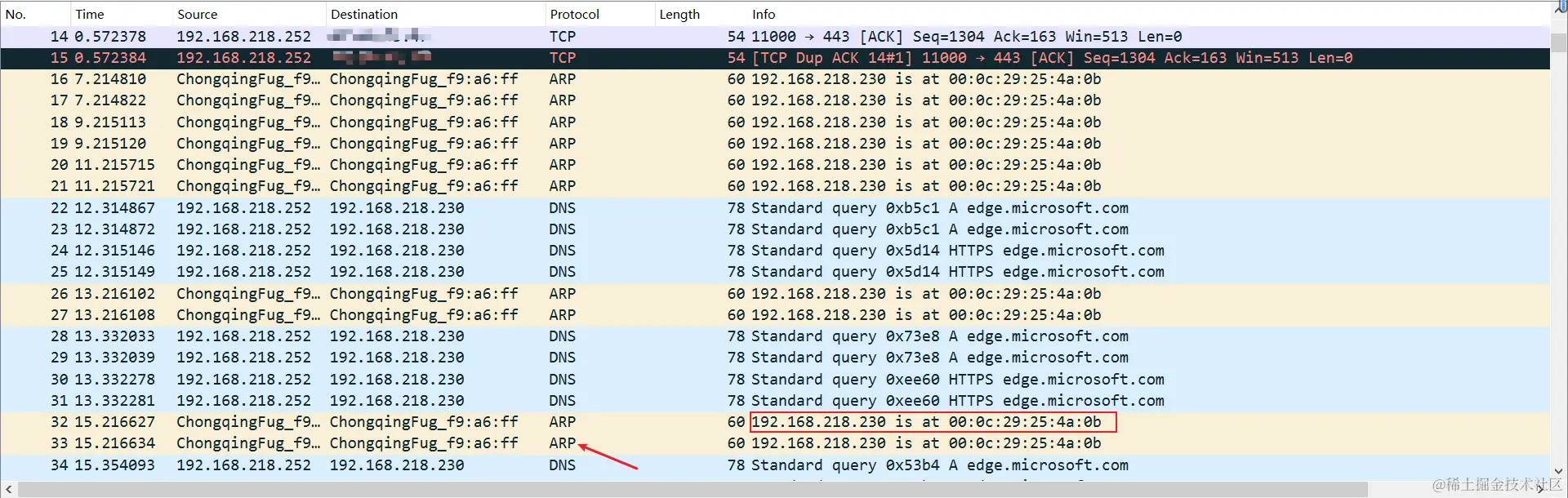
Task: Select ARP packet 20 at time 11.215715
Action: (775, 165)
